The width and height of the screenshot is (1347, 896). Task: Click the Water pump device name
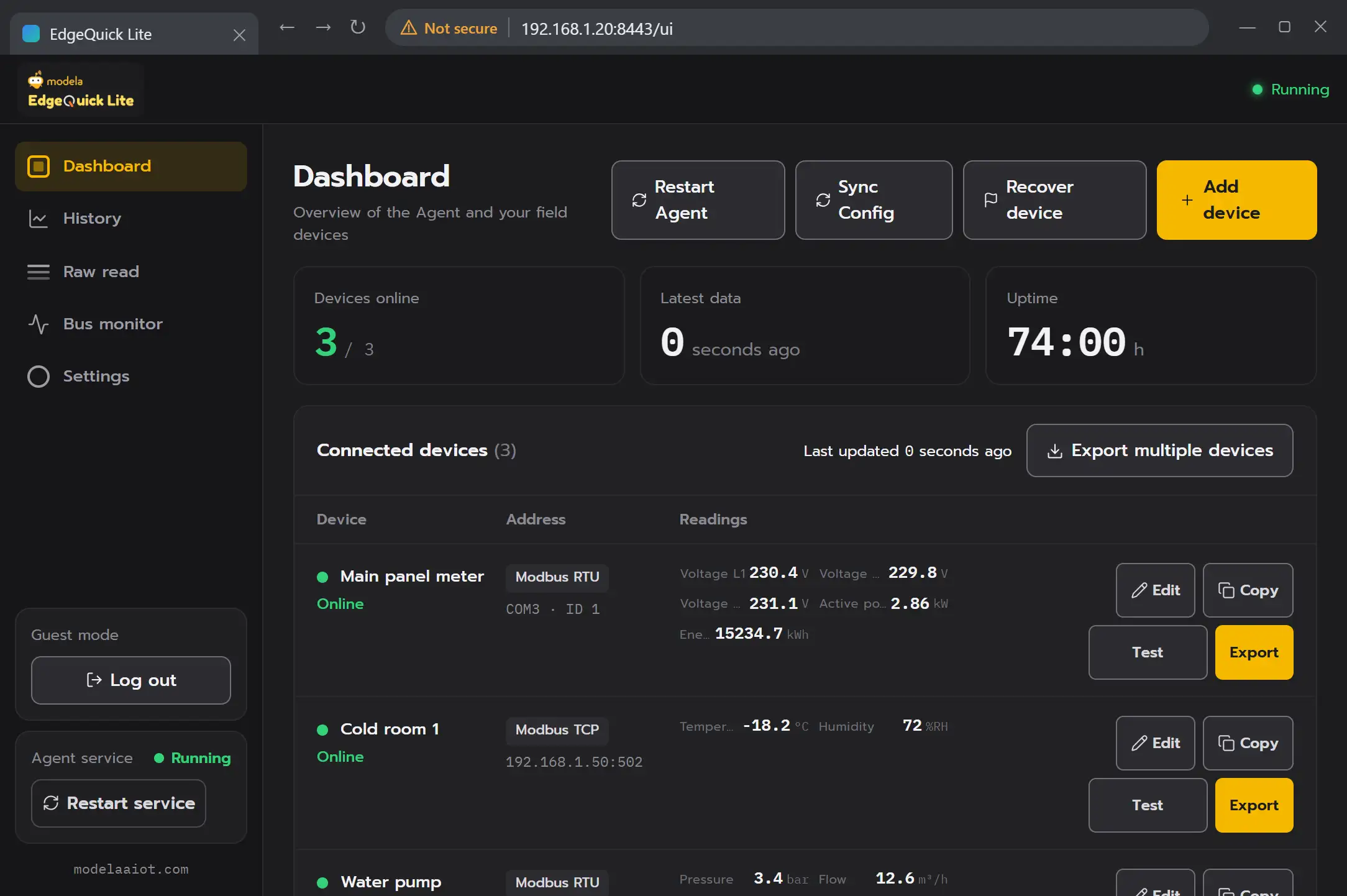[x=391, y=882]
